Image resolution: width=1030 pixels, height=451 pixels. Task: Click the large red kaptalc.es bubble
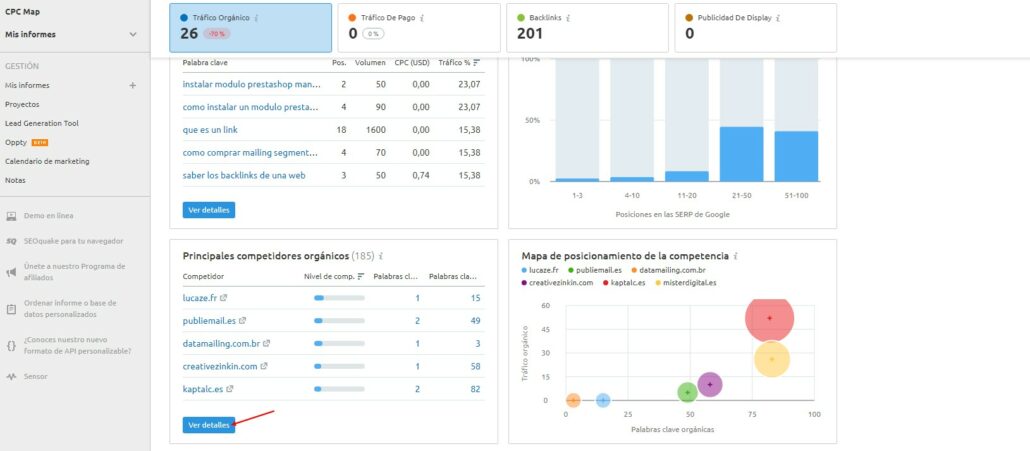(x=769, y=318)
